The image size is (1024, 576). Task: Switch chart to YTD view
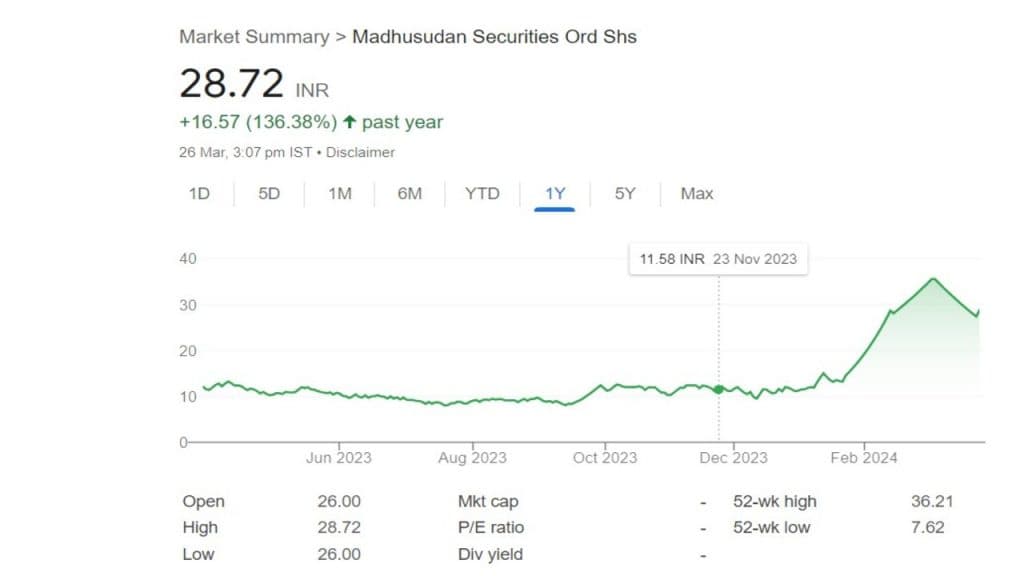pyautogui.click(x=482, y=194)
